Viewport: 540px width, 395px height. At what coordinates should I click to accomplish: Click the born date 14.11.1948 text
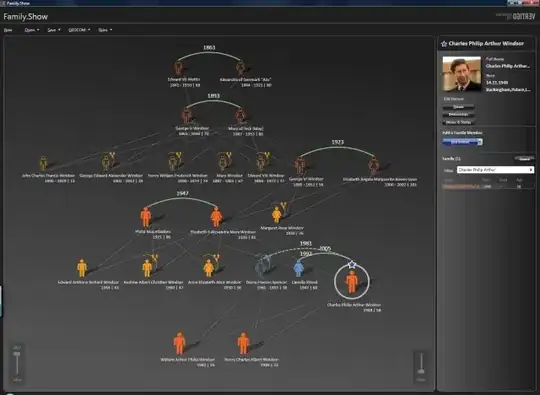(x=497, y=83)
